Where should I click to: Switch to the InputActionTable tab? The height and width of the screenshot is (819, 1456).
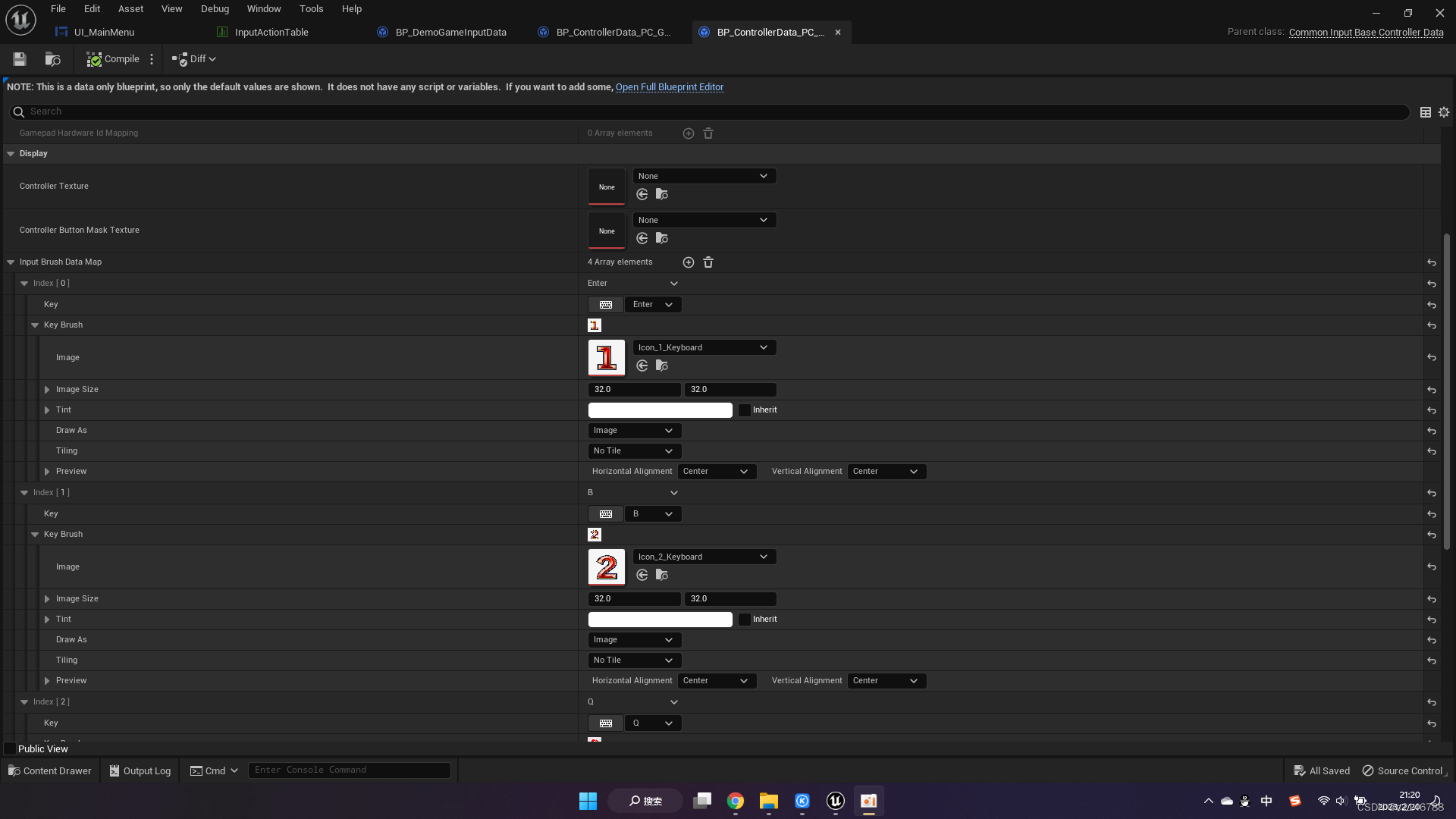pos(271,32)
